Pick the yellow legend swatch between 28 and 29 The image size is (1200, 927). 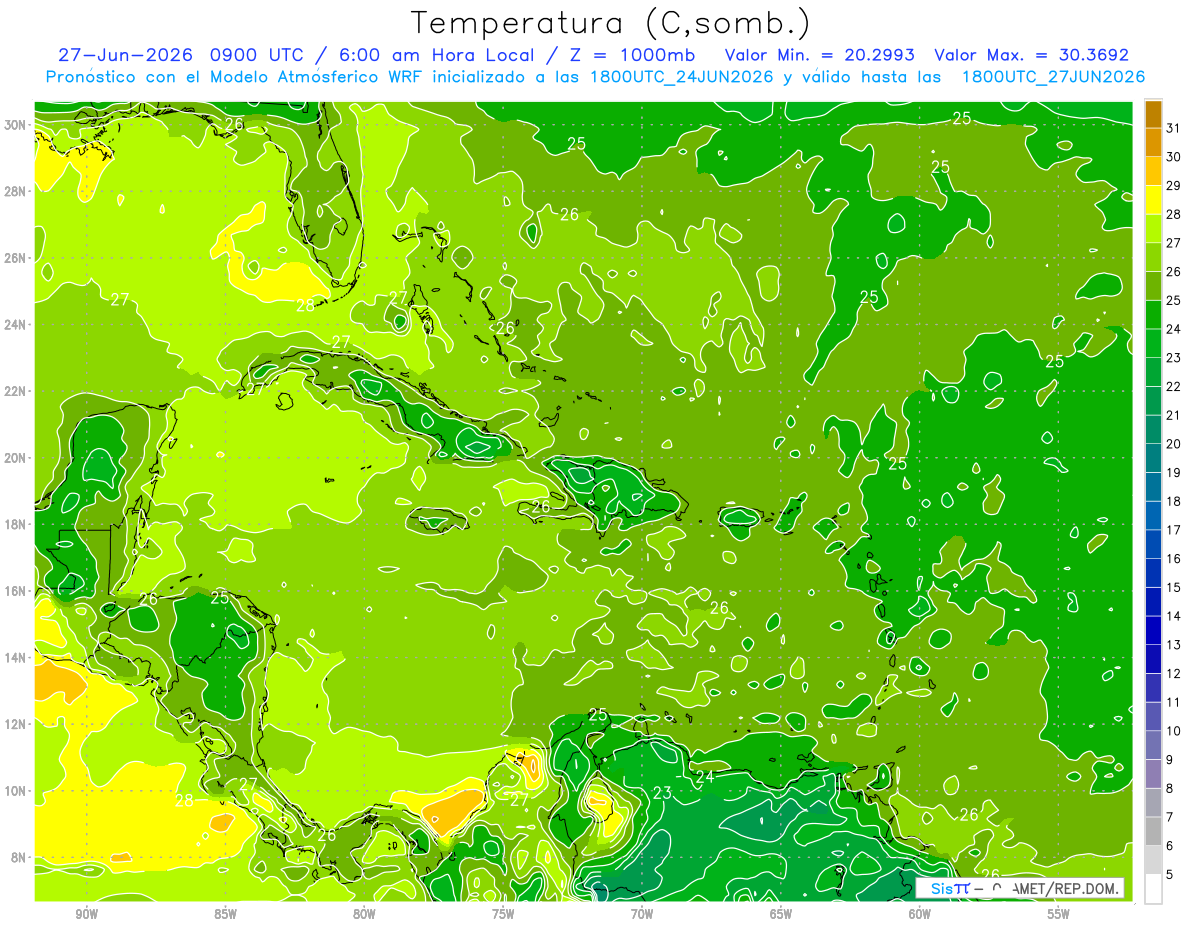point(1153,200)
